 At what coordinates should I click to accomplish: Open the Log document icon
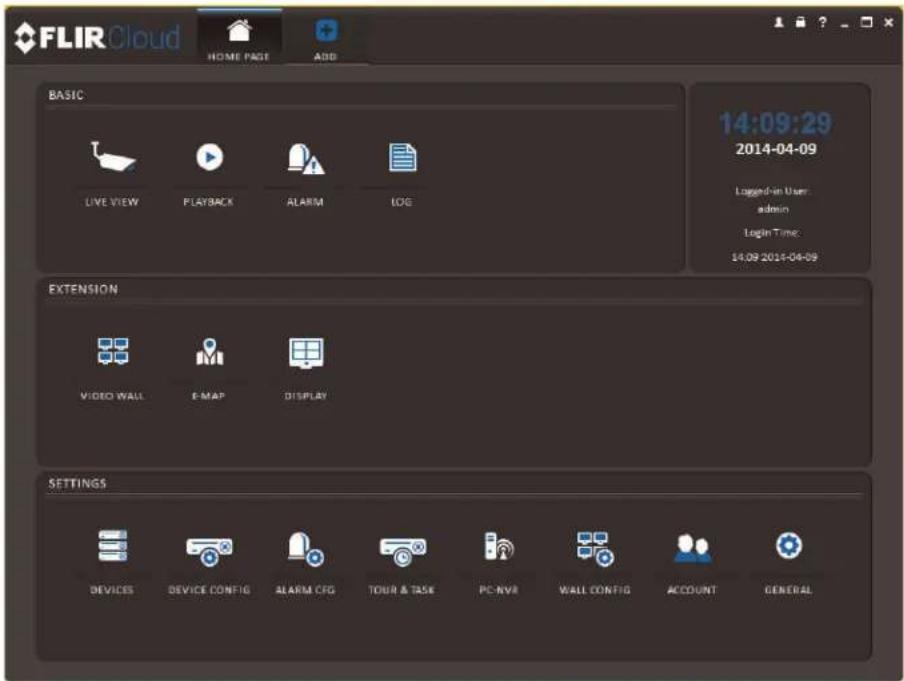[402, 158]
